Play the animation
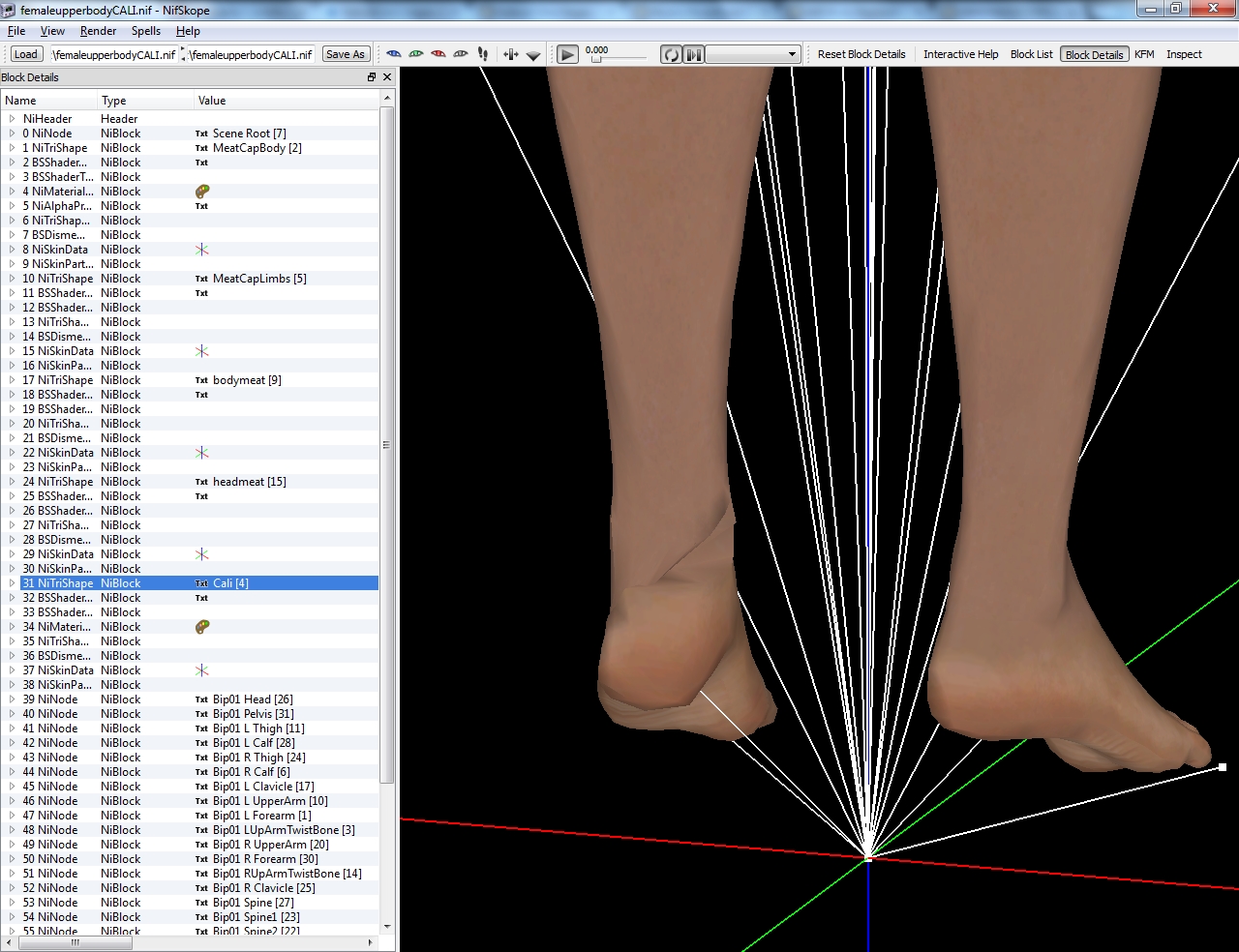The image size is (1239, 952). (568, 54)
